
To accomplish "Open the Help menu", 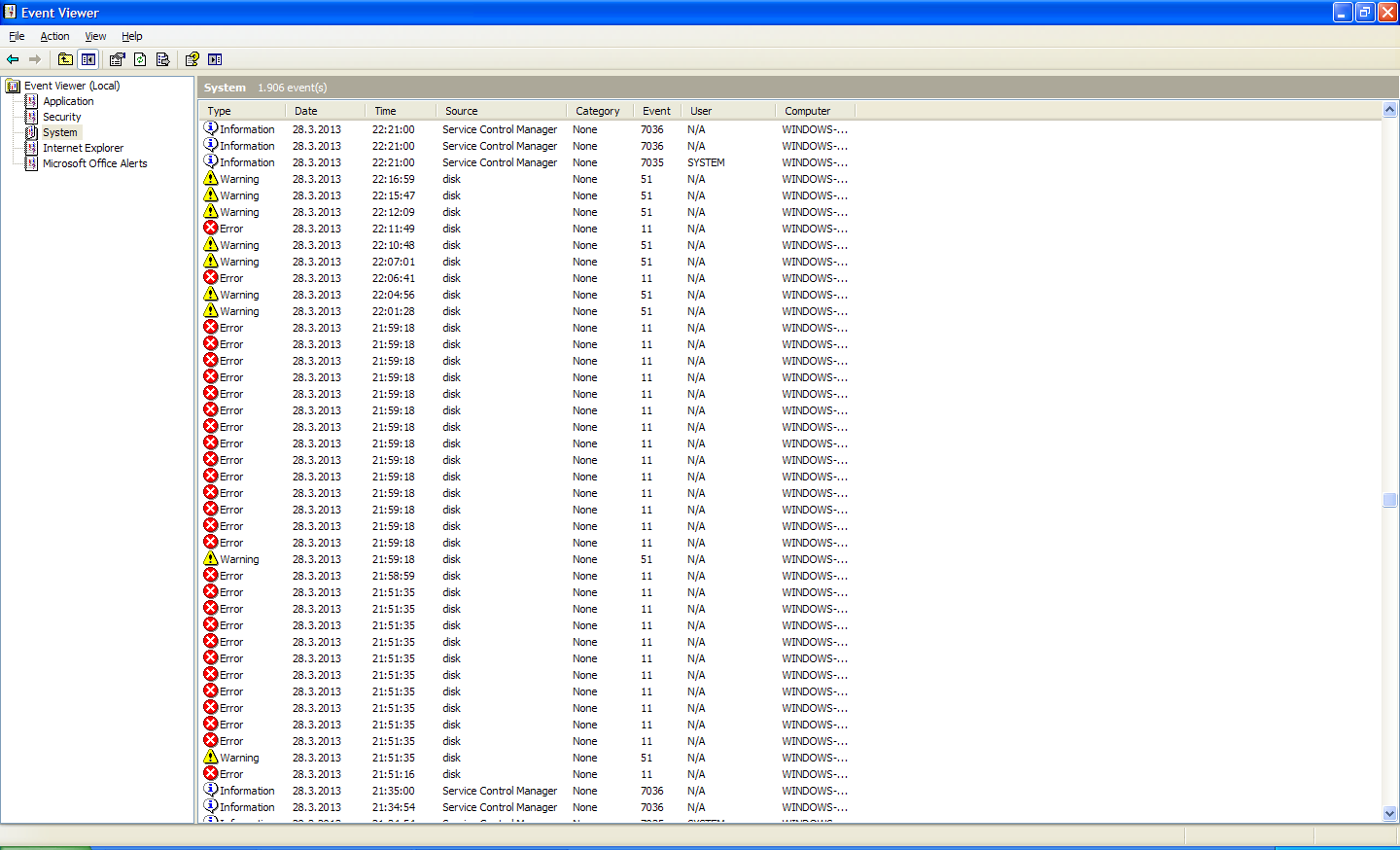I will 132,36.
